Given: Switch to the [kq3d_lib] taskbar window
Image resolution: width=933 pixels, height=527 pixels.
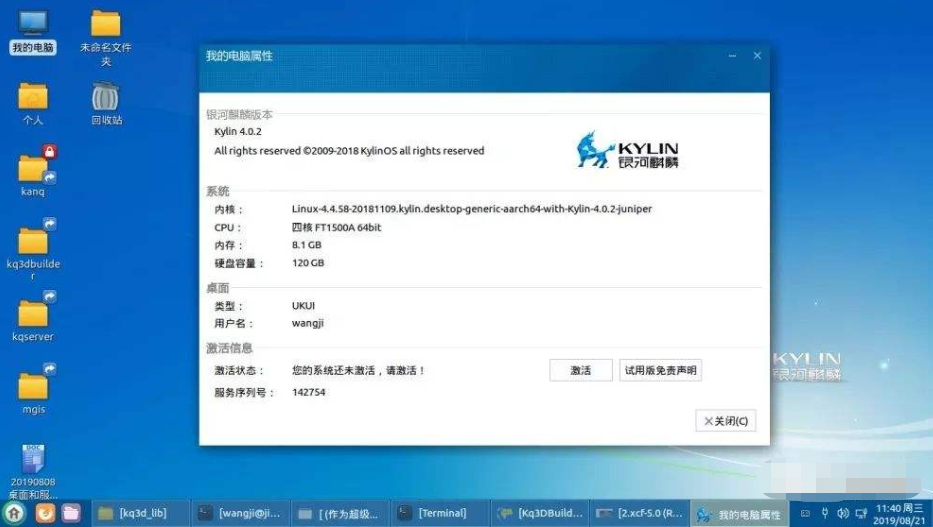Looking at the screenshot, I should pos(140,513).
